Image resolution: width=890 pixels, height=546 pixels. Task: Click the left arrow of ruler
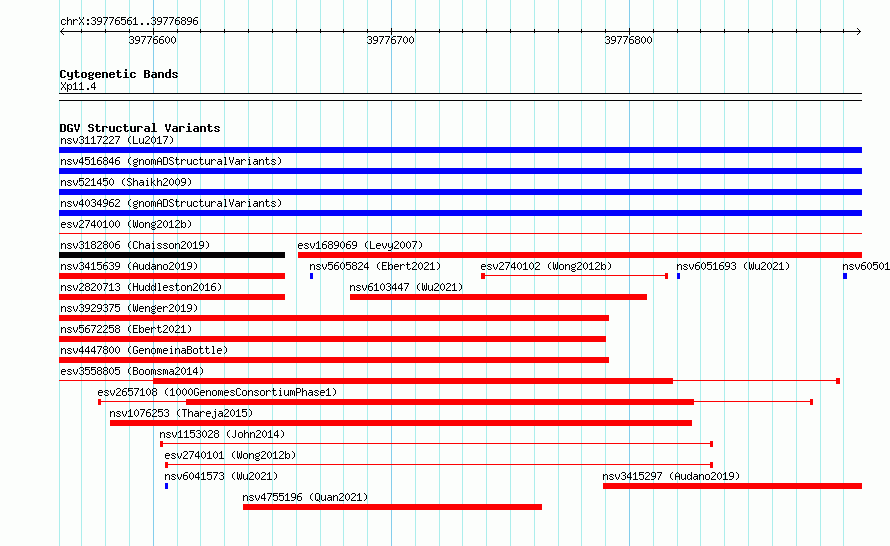tap(62, 32)
